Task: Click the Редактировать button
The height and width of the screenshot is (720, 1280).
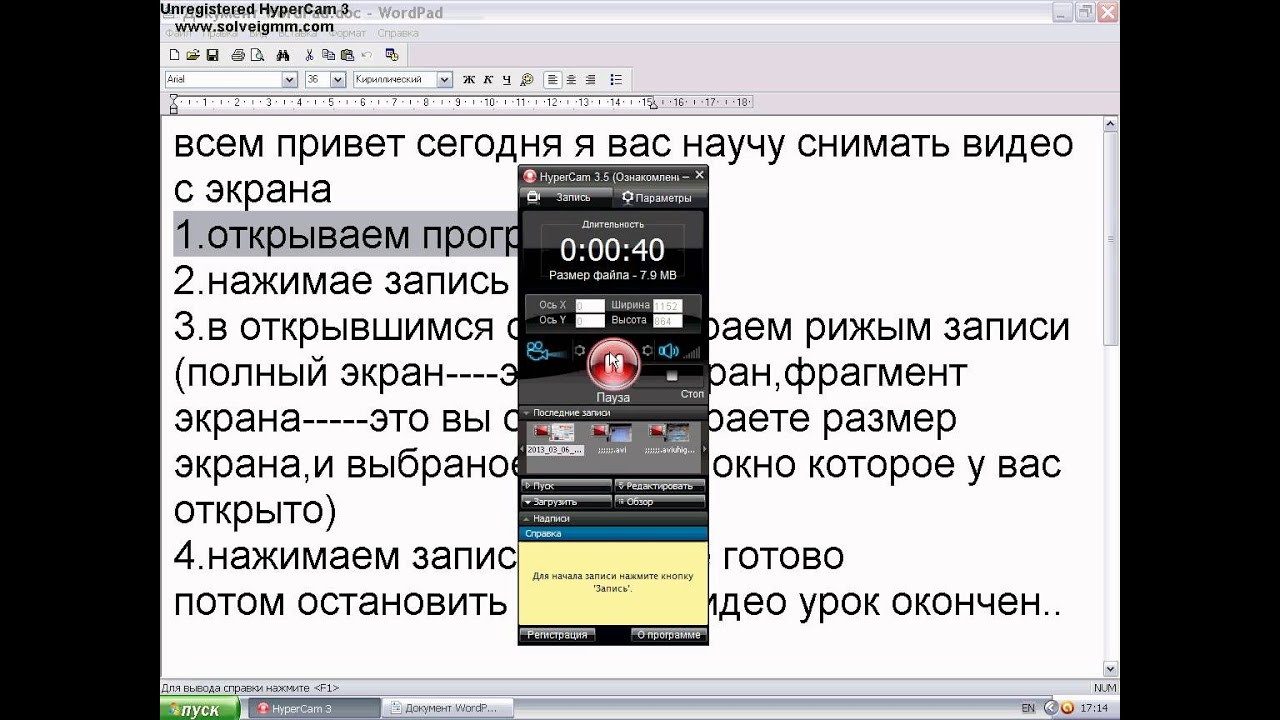Action: [x=659, y=486]
